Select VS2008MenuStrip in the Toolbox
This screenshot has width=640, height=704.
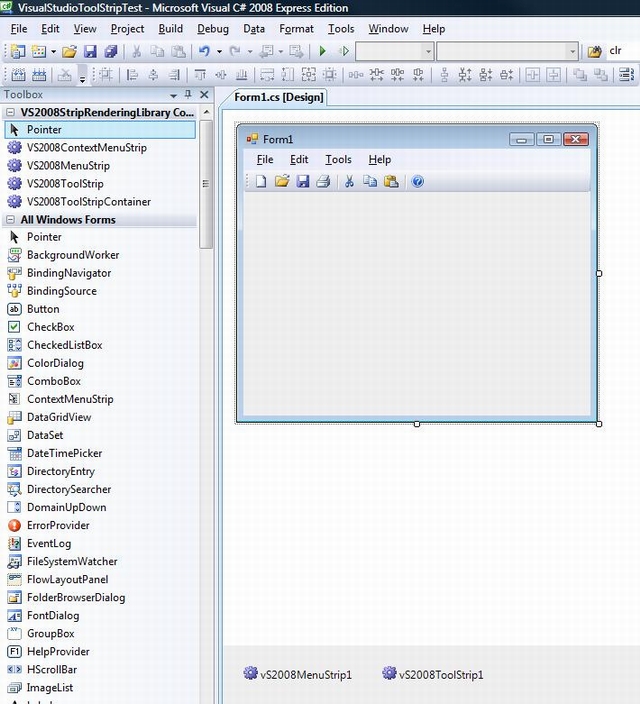pyautogui.click(x=100, y=166)
